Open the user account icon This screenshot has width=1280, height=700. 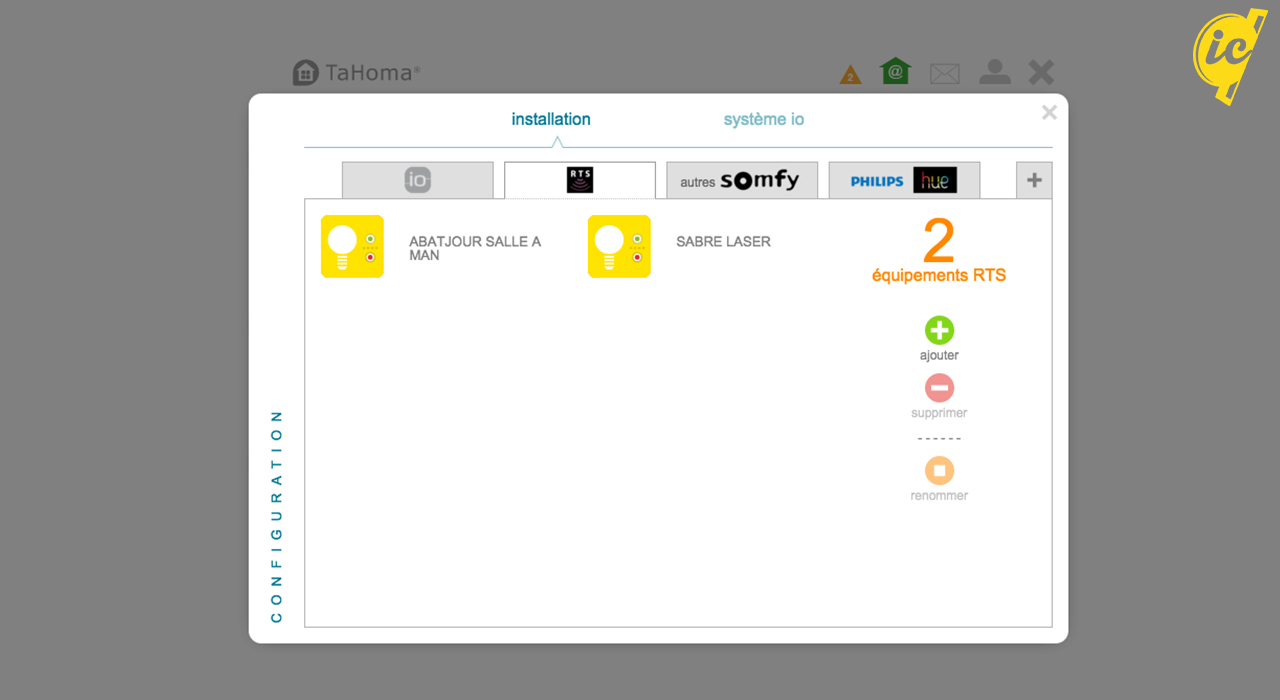(994, 72)
